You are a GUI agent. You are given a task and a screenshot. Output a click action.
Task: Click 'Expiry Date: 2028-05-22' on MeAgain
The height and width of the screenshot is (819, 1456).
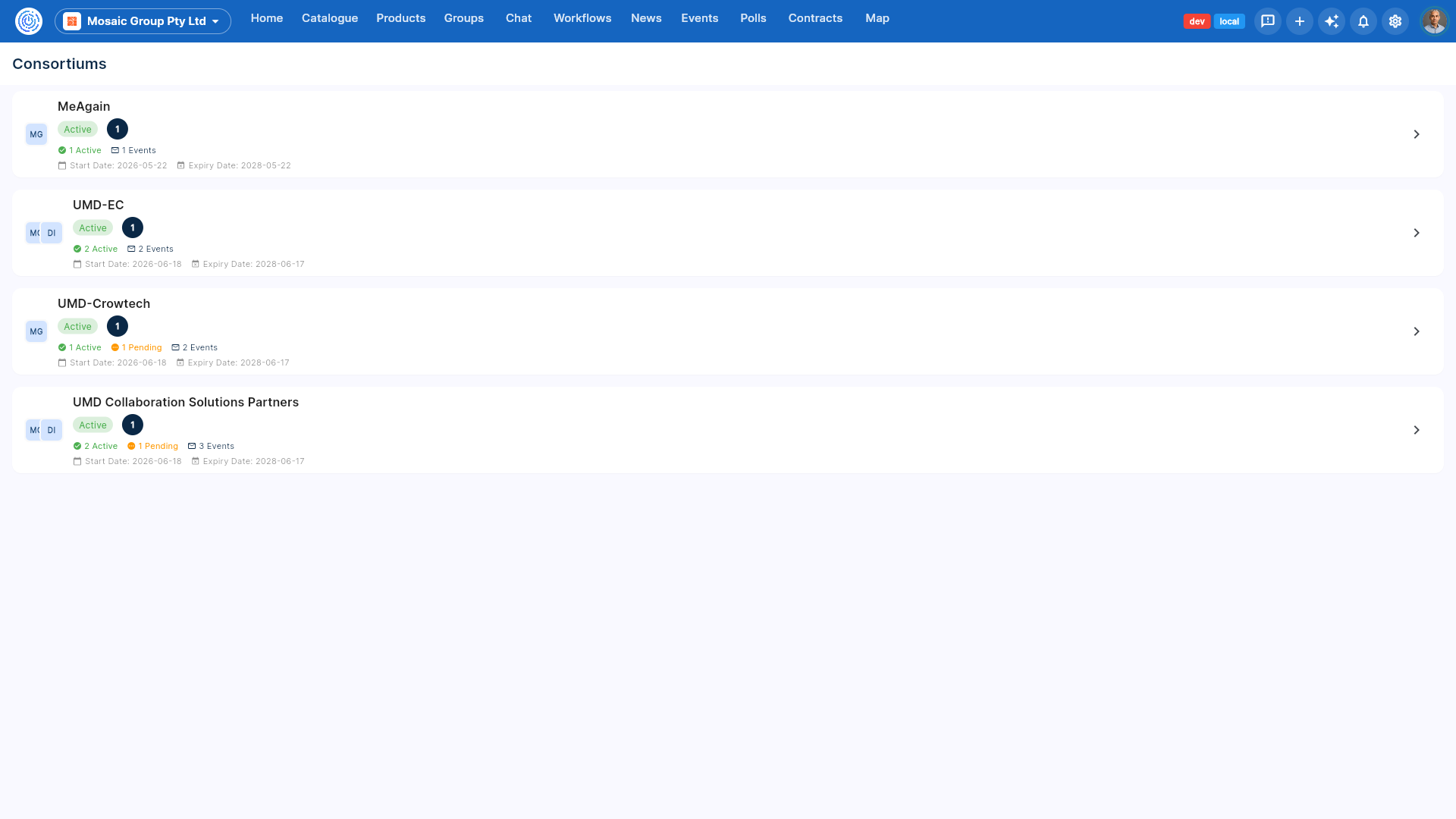[x=234, y=165]
